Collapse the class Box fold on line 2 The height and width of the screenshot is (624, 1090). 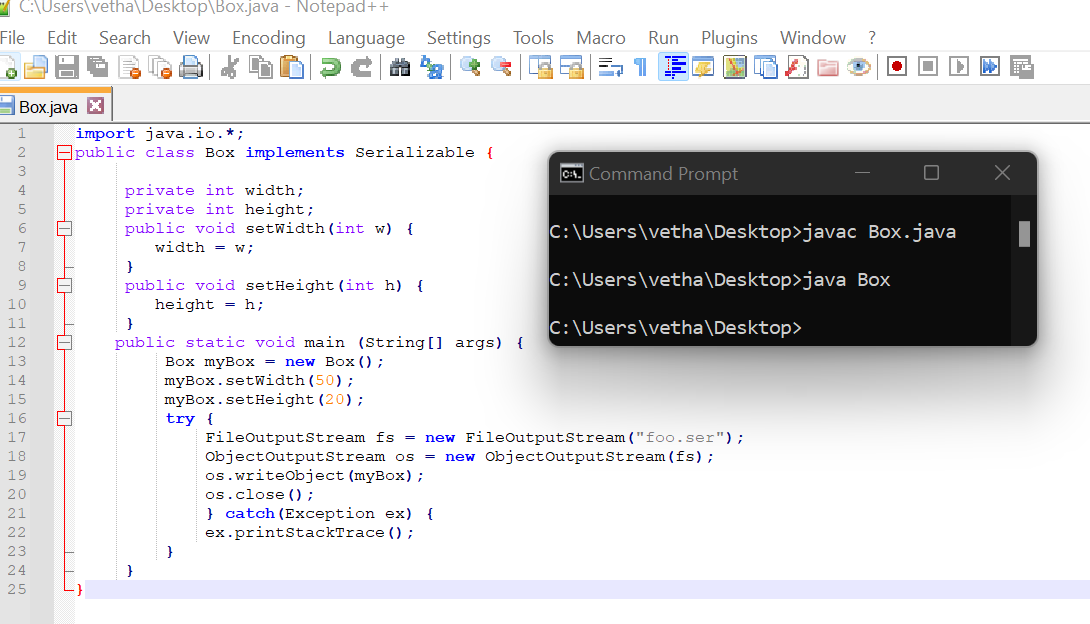coord(64,153)
